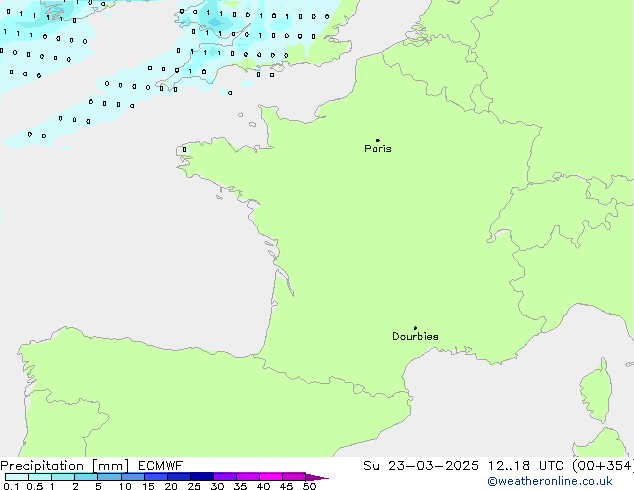Click the legend arrow tip above 50 mm
Screen dimensions: 634x490
click(x=317, y=477)
